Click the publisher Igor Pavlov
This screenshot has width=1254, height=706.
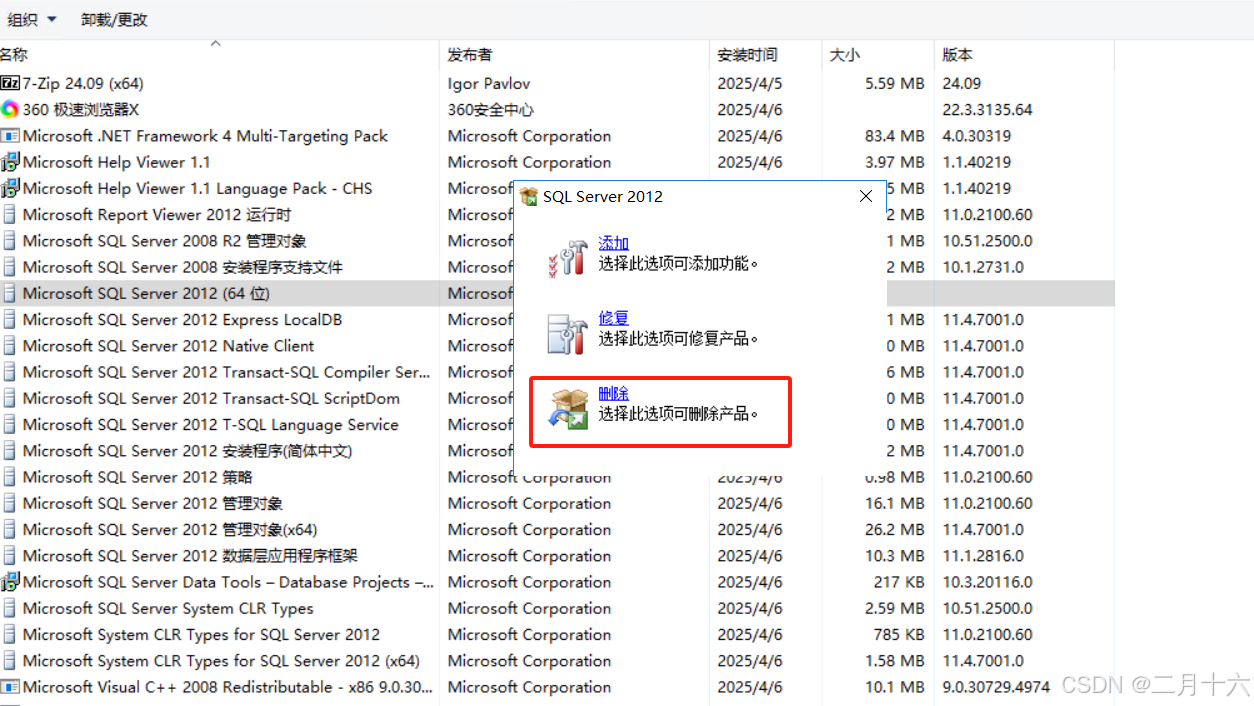click(489, 84)
